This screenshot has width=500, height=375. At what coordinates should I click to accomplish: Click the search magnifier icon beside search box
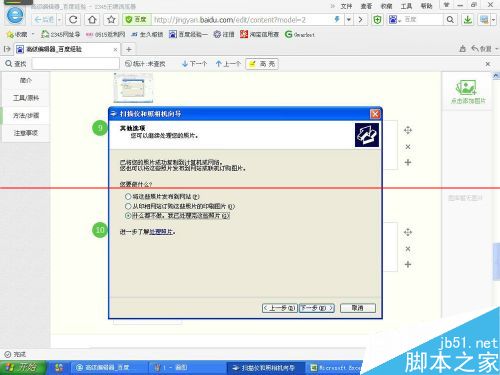(450, 20)
